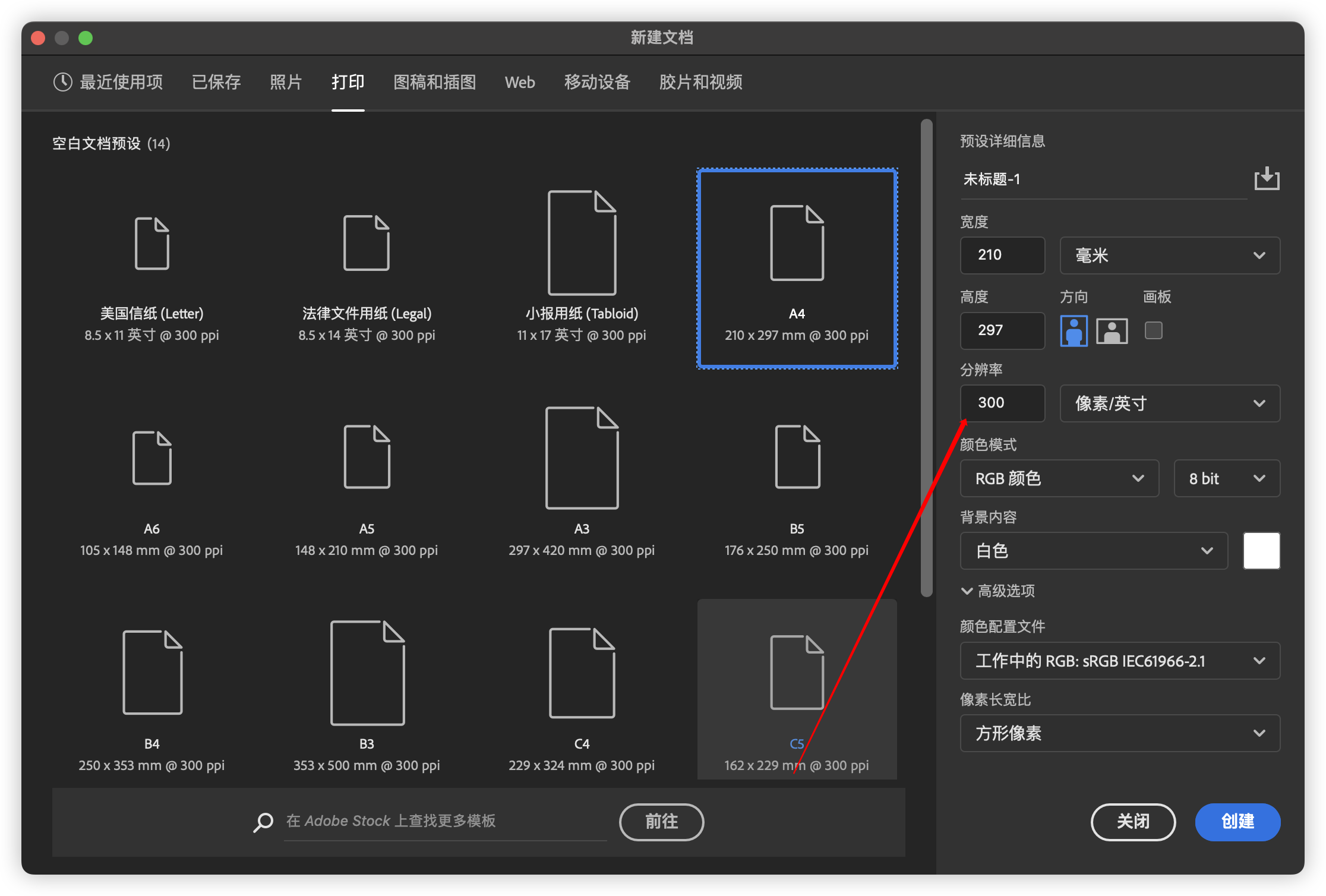Switch to the 图稿和插图 tab
Viewport: 1326px width, 896px height.
click(x=434, y=82)
